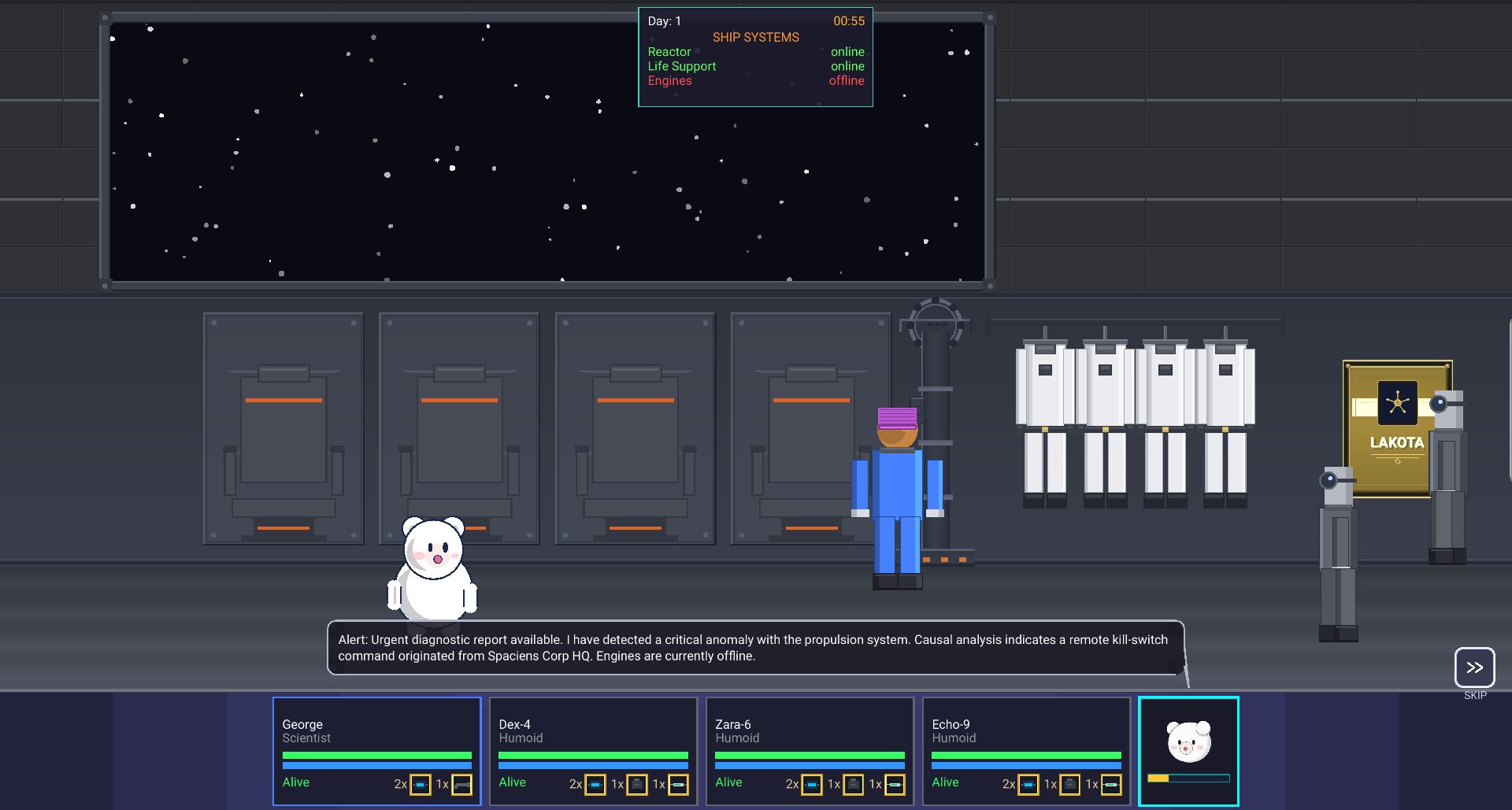Click Echo-9's blue energy bar

coord(1027,765)
